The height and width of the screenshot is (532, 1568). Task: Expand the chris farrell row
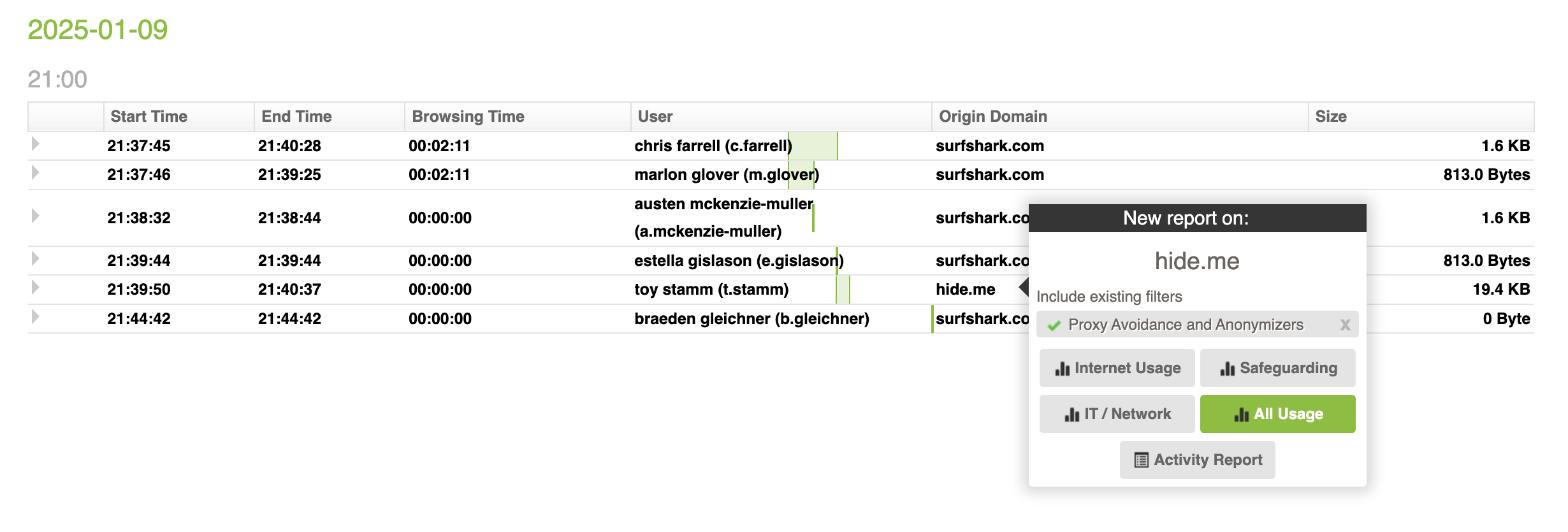coord(36,144)
